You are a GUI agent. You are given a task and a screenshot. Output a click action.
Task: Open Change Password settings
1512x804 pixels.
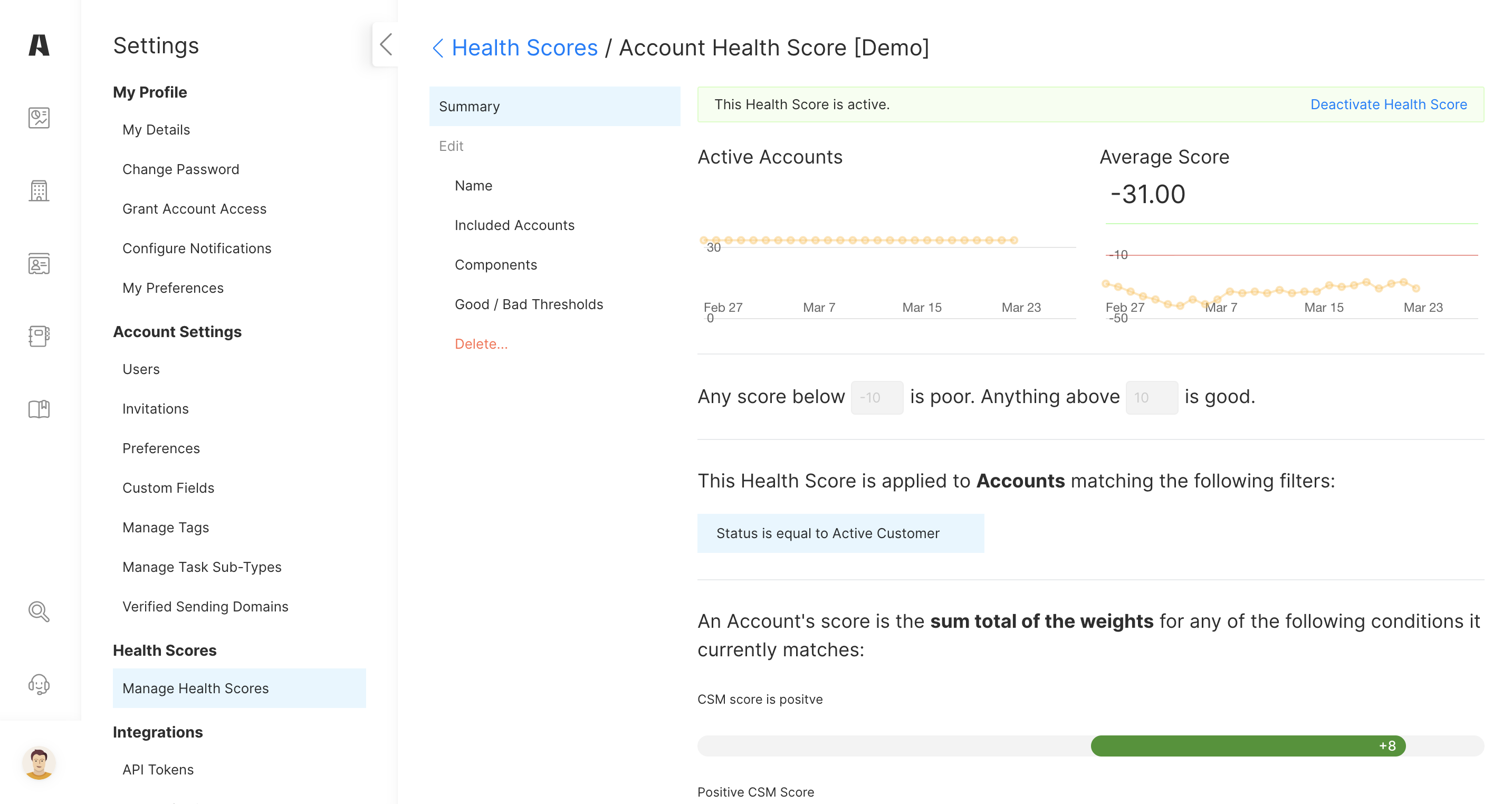pos(181,169)
